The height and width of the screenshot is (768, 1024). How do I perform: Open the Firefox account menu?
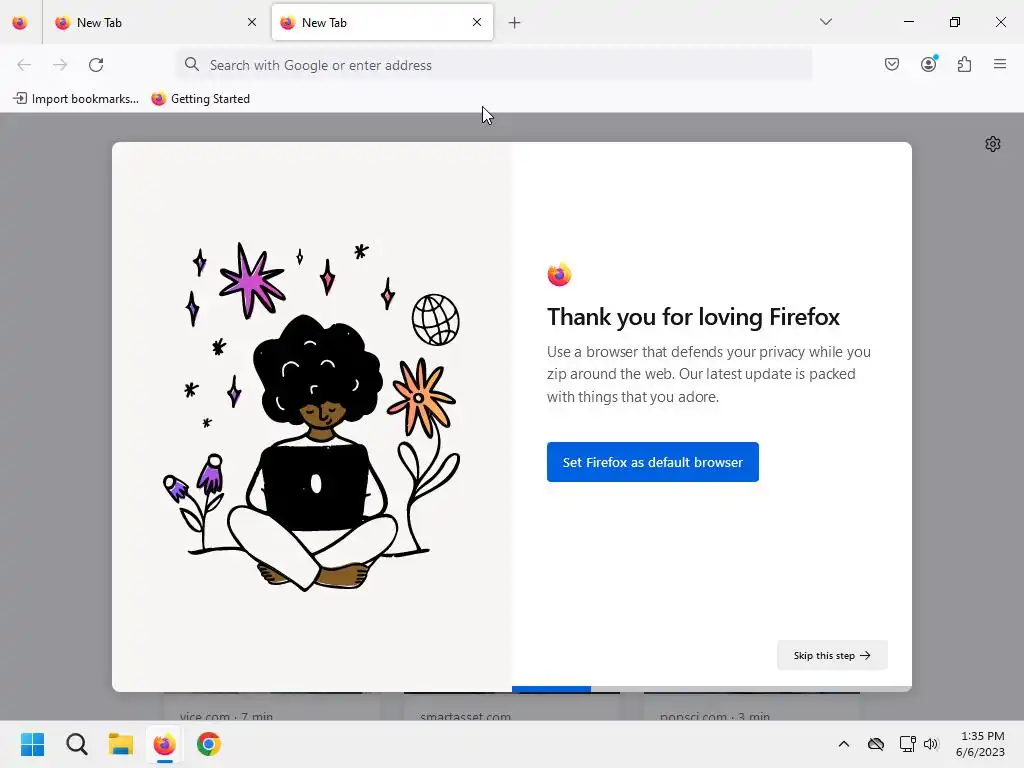(929, 64)
